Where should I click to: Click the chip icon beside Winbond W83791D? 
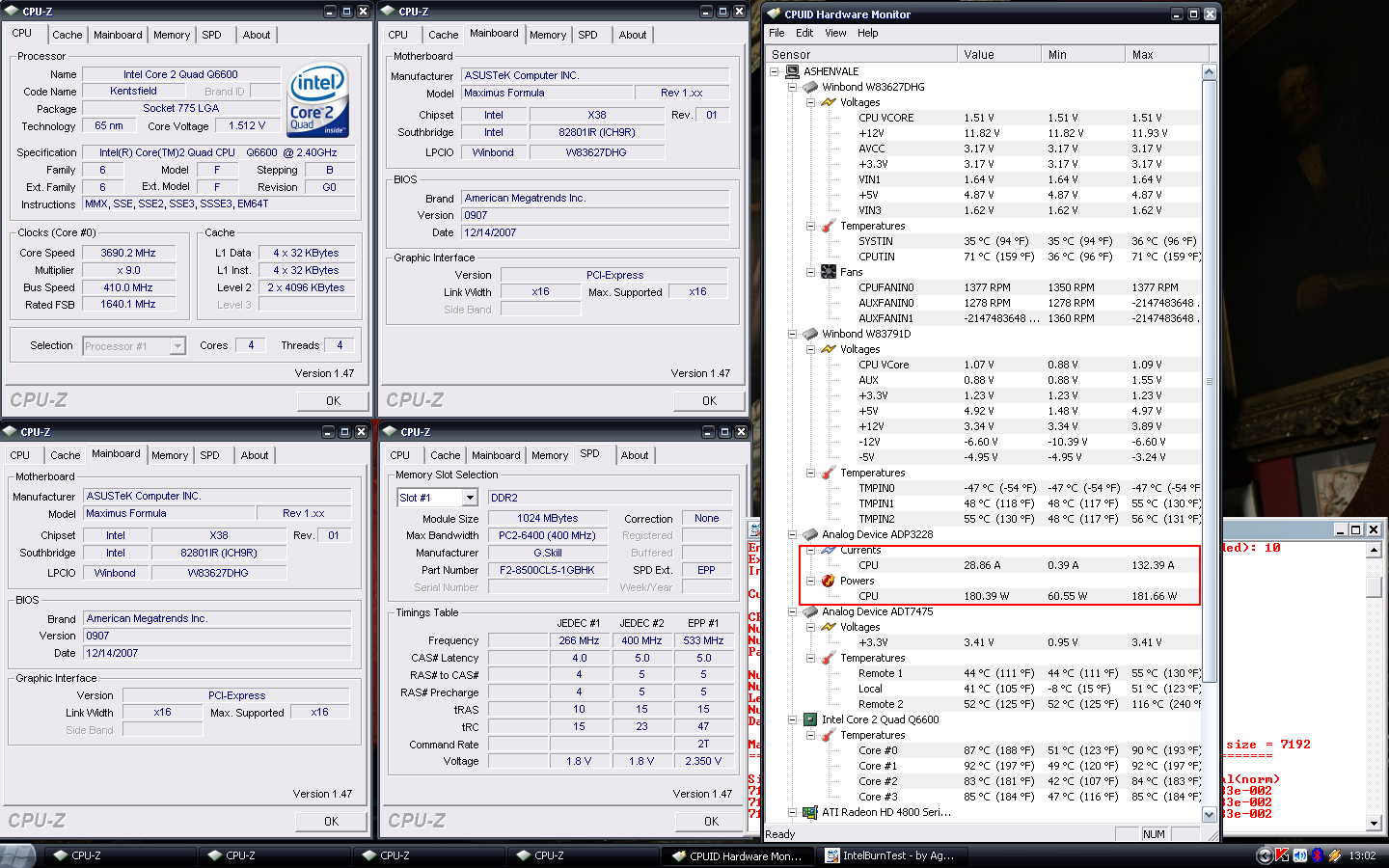[x=810, y=334]
